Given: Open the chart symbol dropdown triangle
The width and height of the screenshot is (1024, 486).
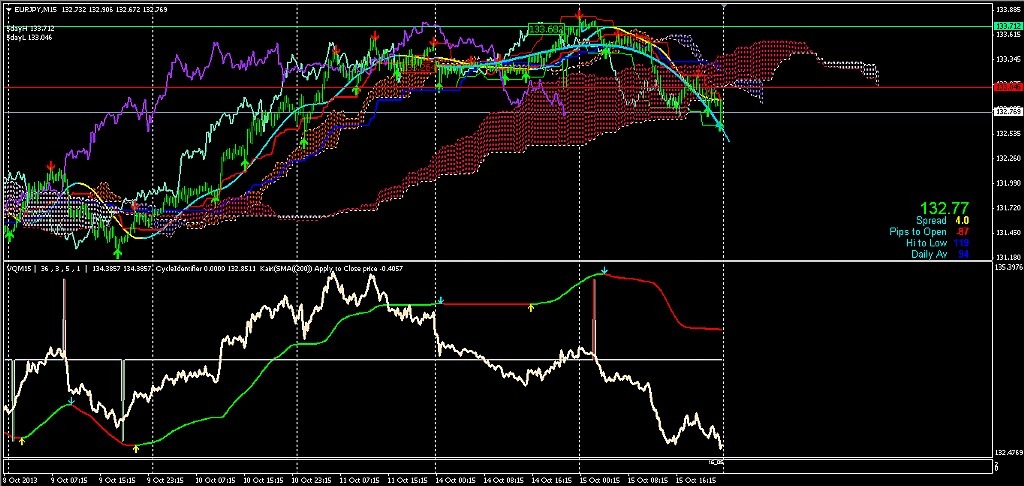Looking at the screenshot, I should click(x=7, y=9).
